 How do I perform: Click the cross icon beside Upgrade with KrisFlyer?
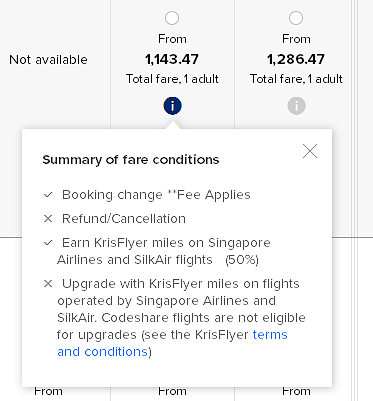[x=48, y=284]
